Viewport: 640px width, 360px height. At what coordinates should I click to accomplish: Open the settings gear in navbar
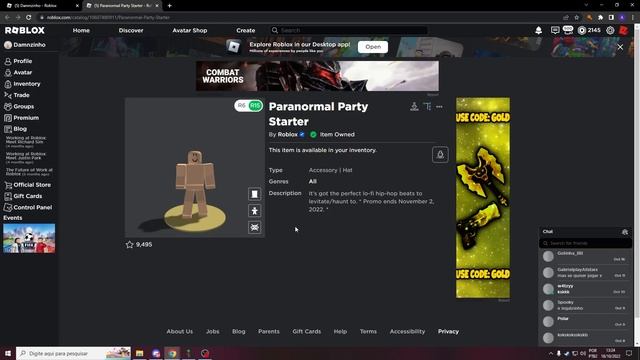(x=610, y=30)
